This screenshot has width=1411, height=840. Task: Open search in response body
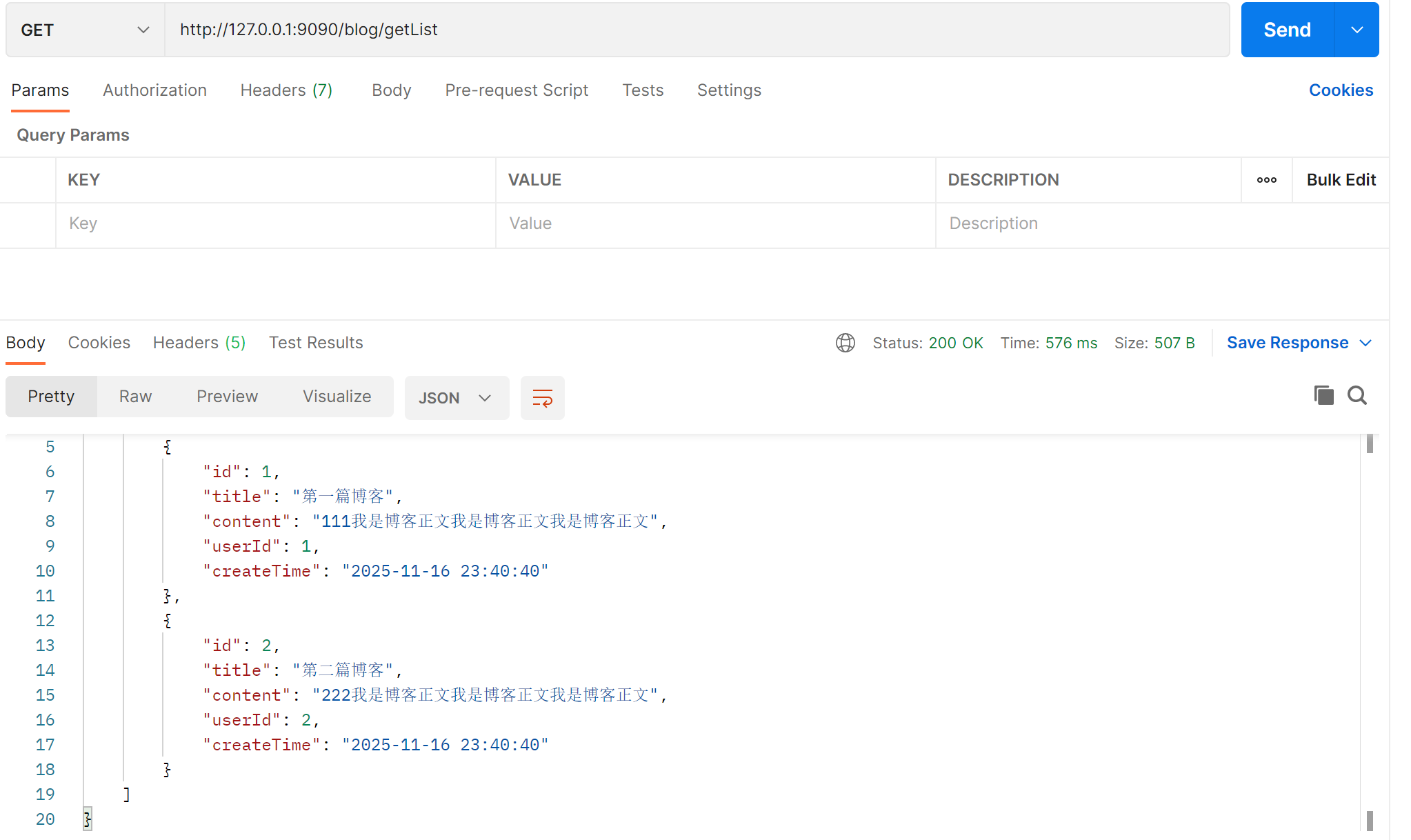pos(1357,396)
